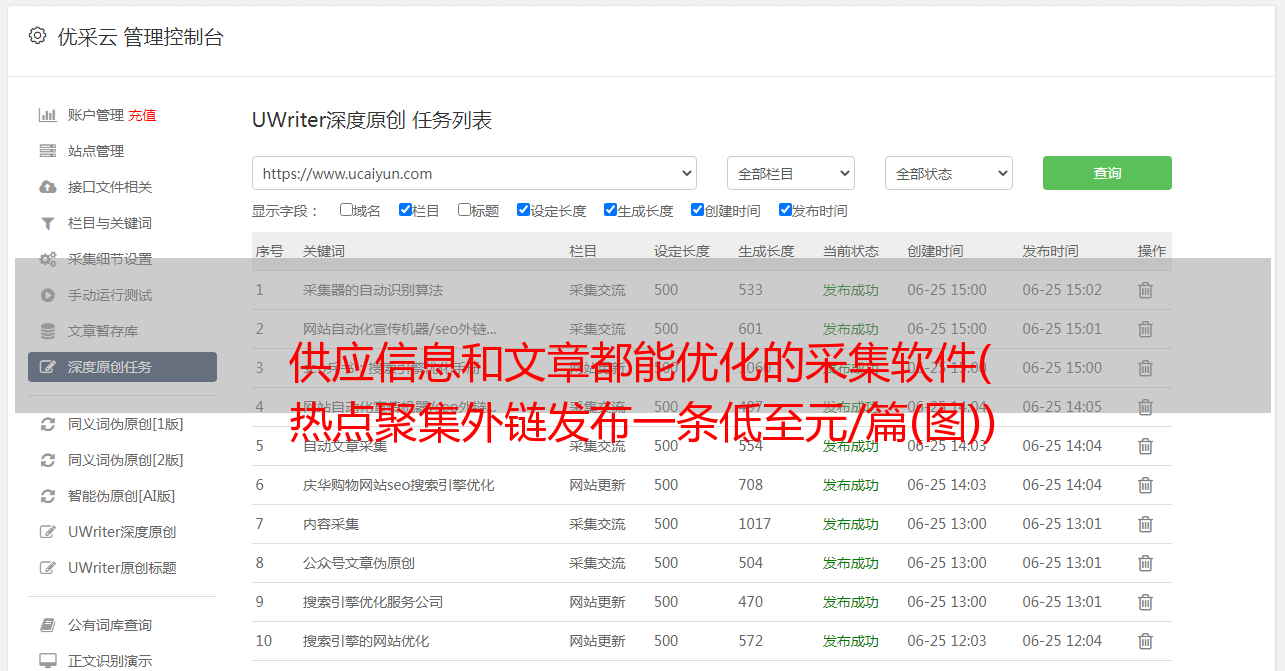Screen dimensions: 1285x671
Task: Click the funnel icon for 栏目与关键词
Action: click(47, 223)
